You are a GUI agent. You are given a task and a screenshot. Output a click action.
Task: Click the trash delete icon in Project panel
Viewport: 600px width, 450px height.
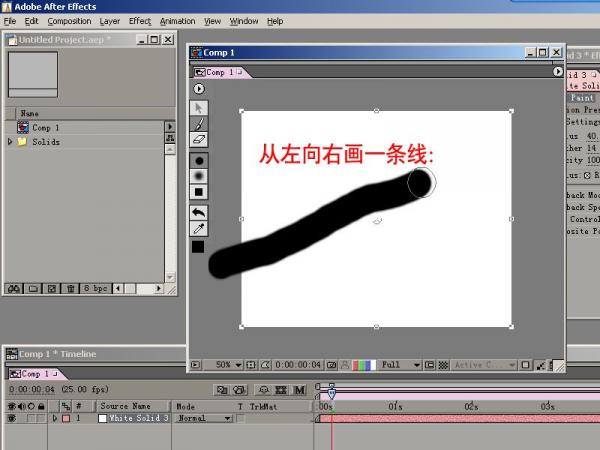[x=70, y=288]
